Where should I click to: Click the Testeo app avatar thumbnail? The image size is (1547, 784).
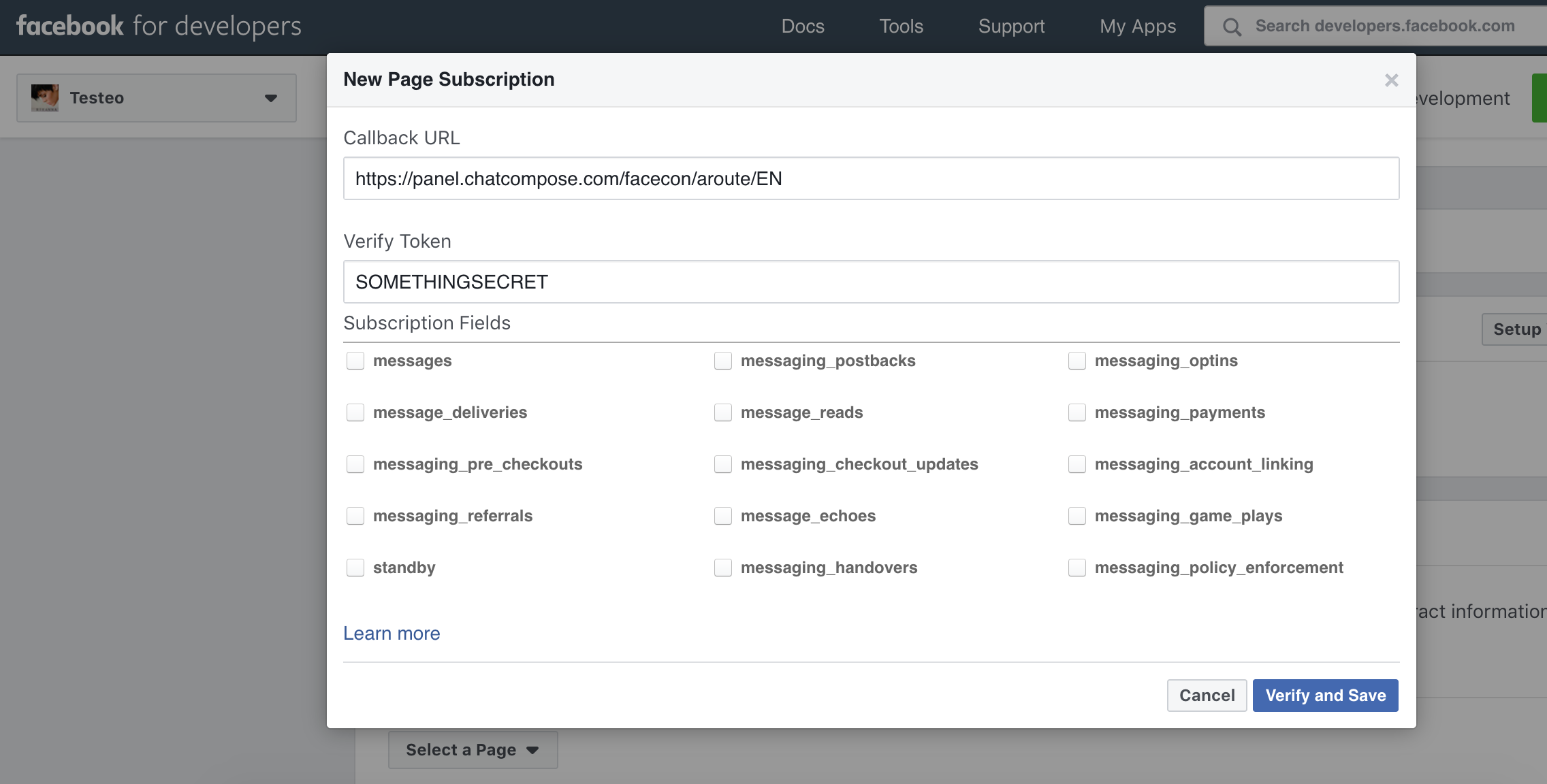coord(45,98)
